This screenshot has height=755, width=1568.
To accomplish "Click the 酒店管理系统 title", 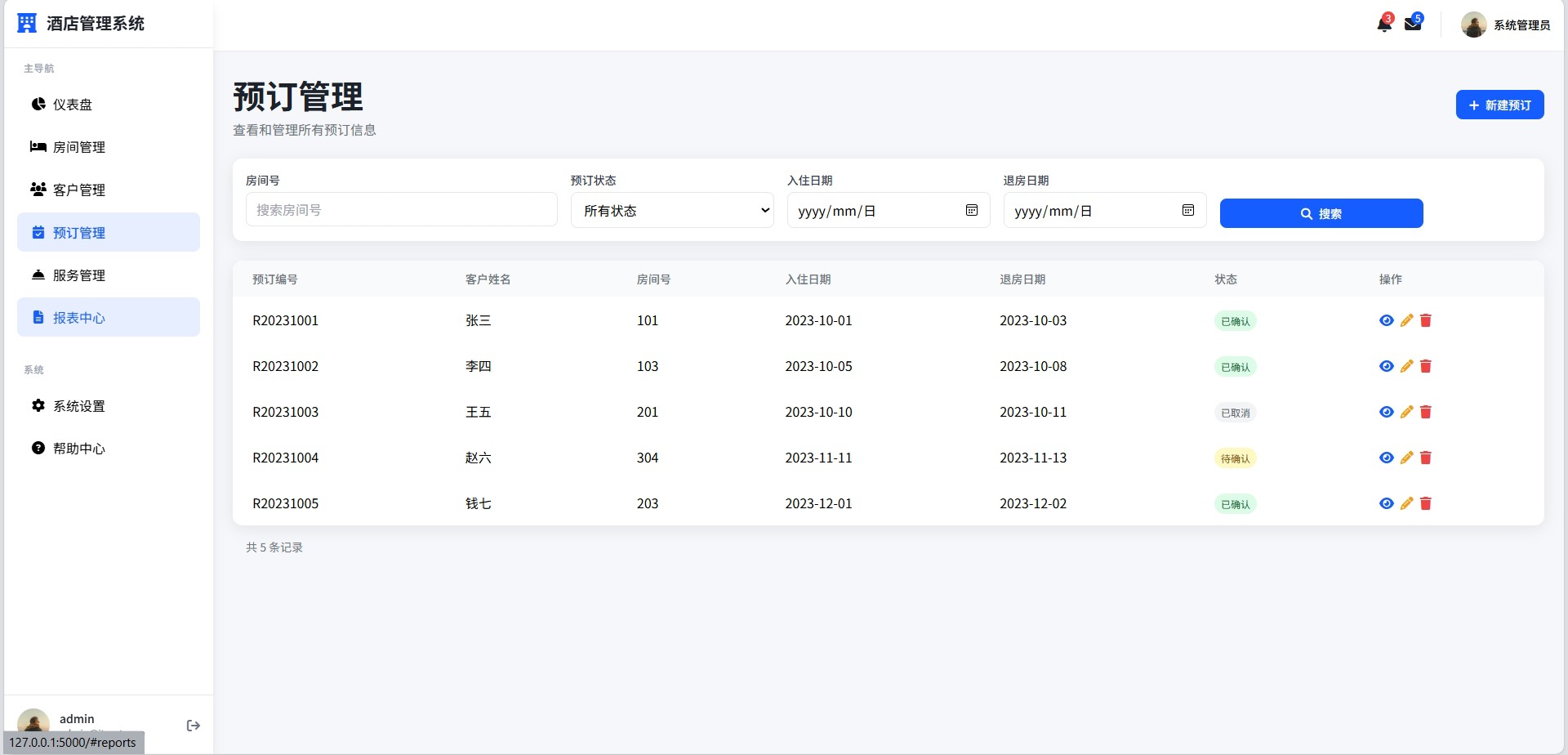I will (96, 24).
